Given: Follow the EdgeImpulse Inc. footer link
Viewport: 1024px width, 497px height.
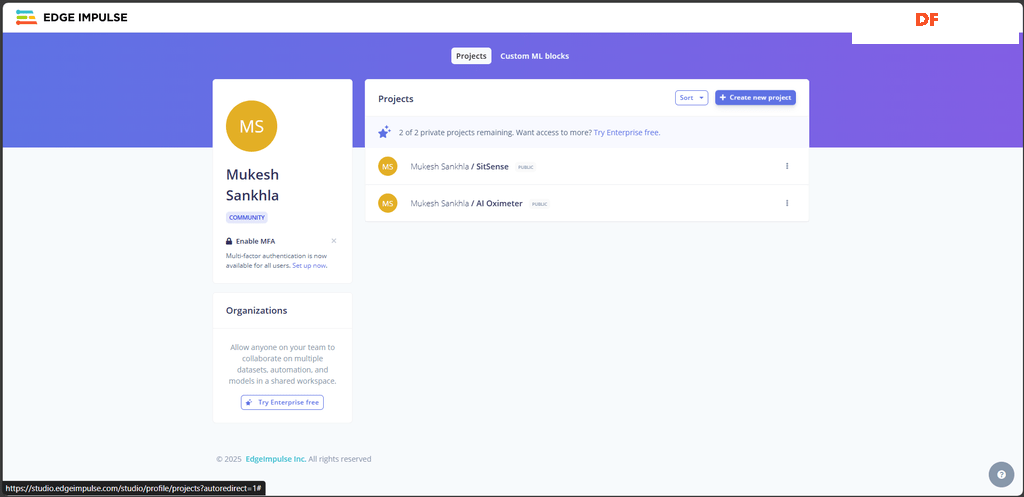Looking at the screenshot, I should 276,459.
